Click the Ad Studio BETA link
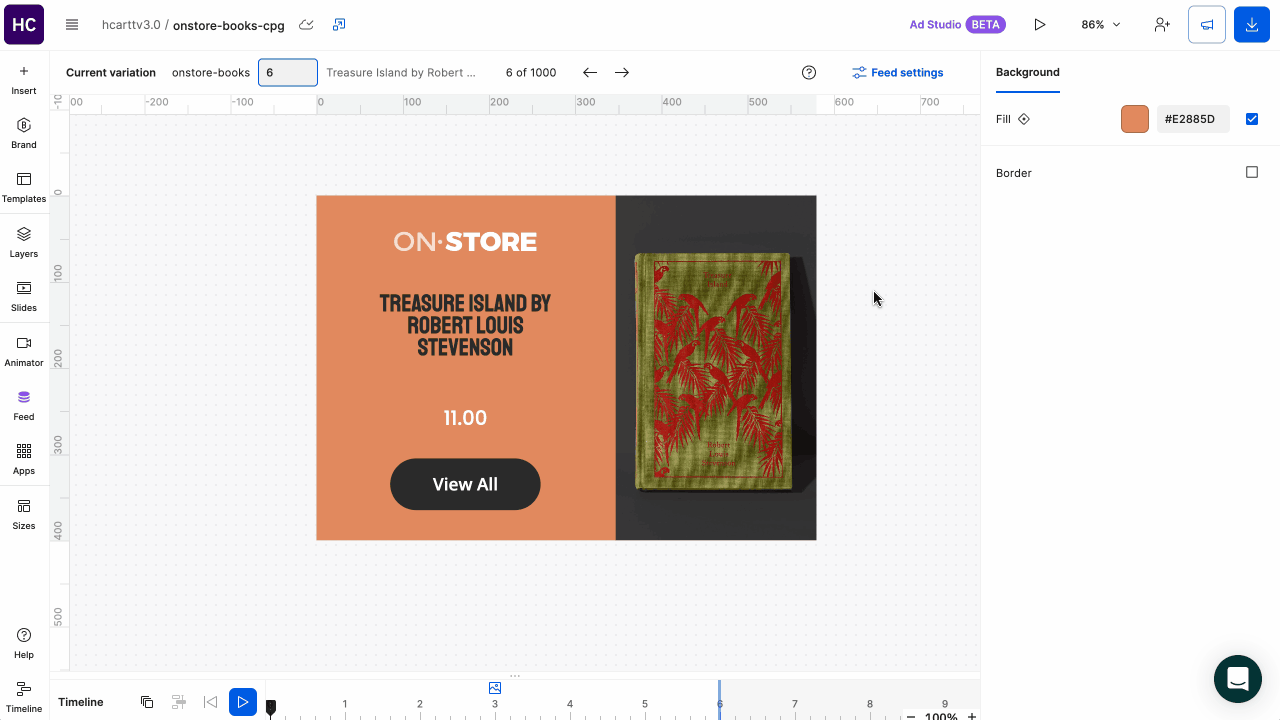 coord(957,25)
